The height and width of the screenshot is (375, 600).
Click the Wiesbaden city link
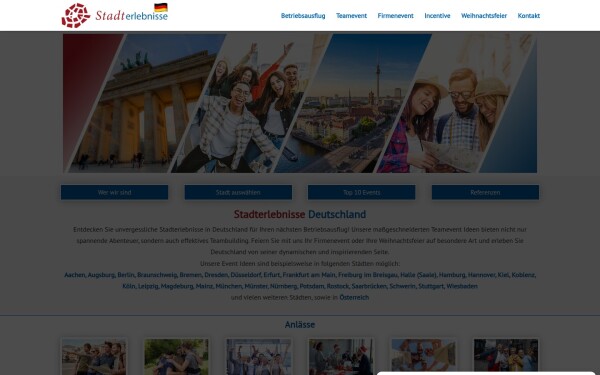[462, 286]
